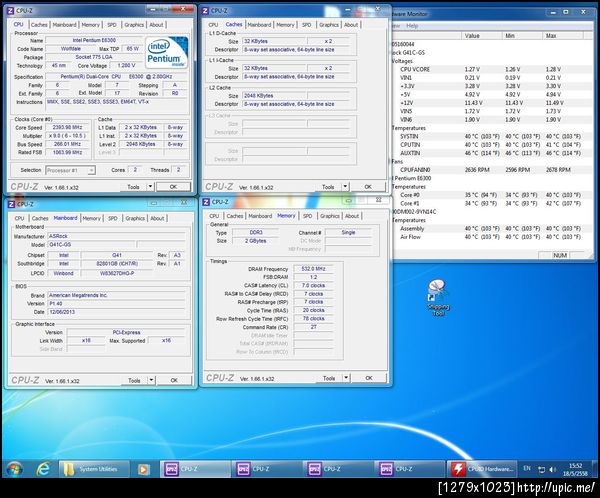Click BIOS Brand American Megatrends field

(116, 295)
